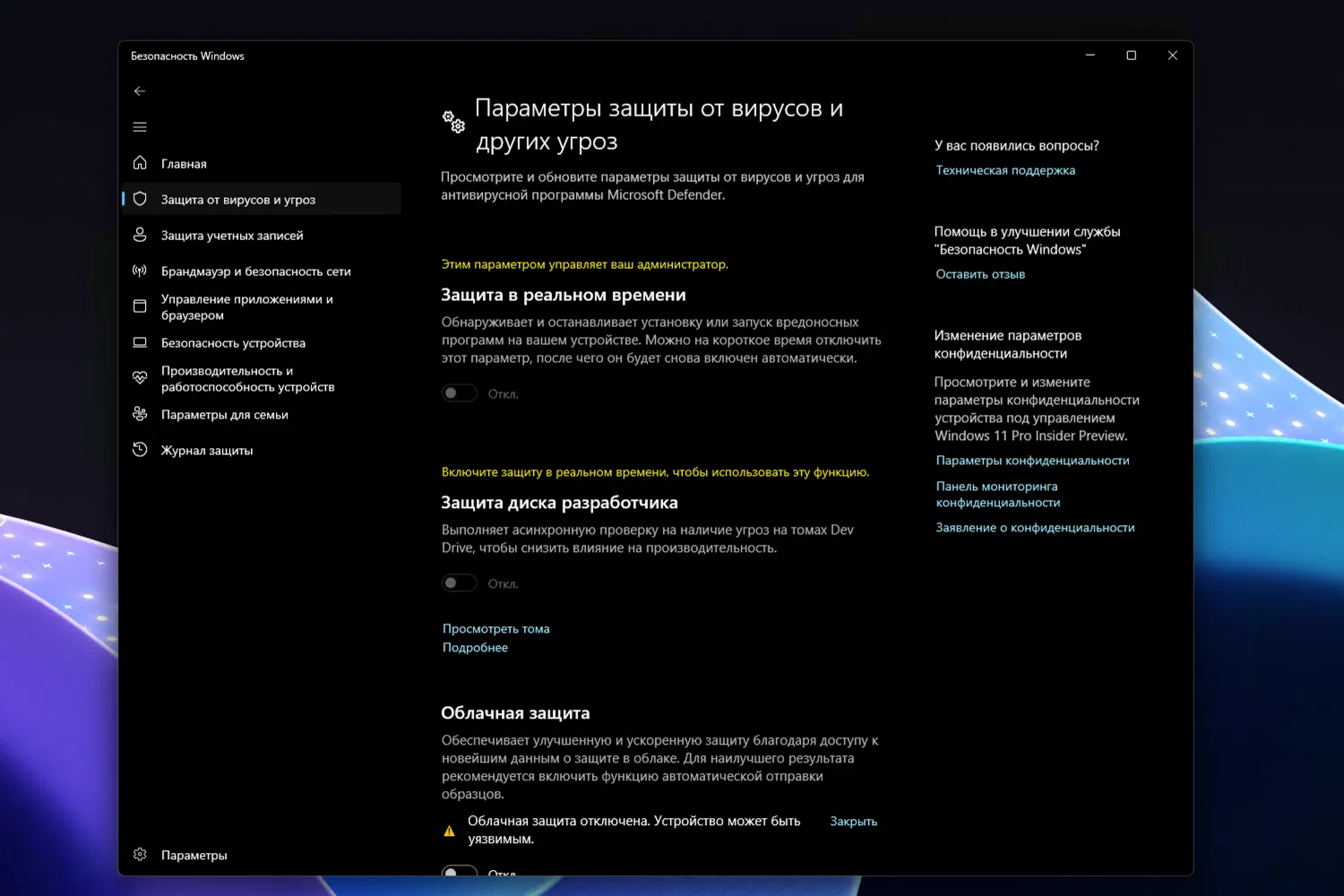
Task: Minimize the Безопасность Windows window
Action: tap(1090, 56)
